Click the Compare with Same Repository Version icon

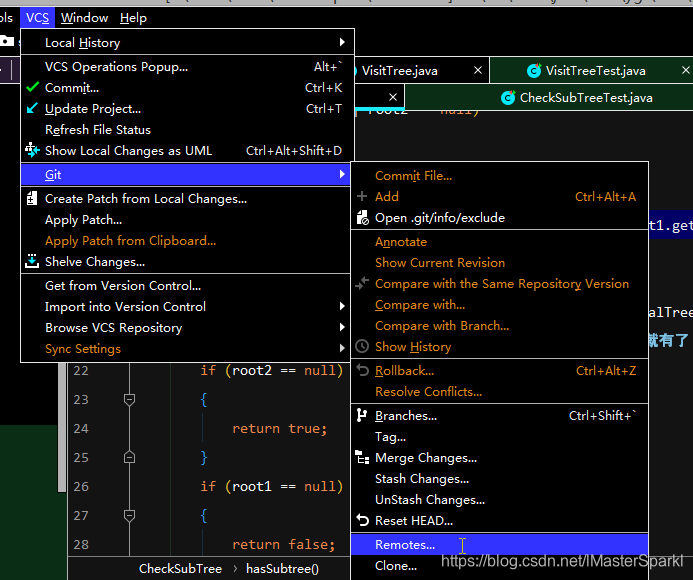pos(362,283)
